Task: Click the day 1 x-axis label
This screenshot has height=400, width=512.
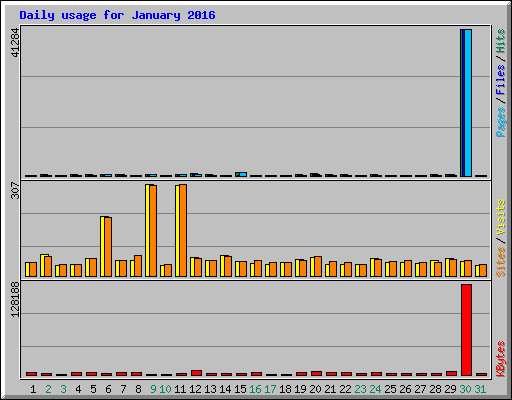Action: tap(33, 389)
